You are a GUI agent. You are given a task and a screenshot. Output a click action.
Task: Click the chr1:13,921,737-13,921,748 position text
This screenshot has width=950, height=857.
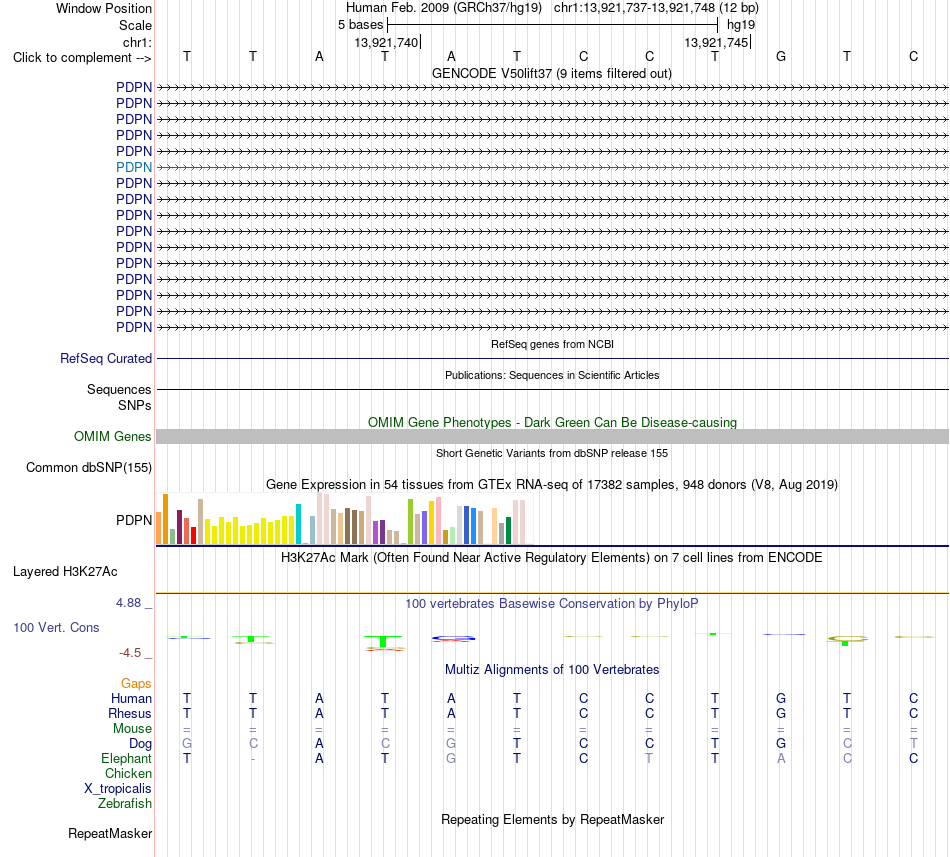(657, 8)
